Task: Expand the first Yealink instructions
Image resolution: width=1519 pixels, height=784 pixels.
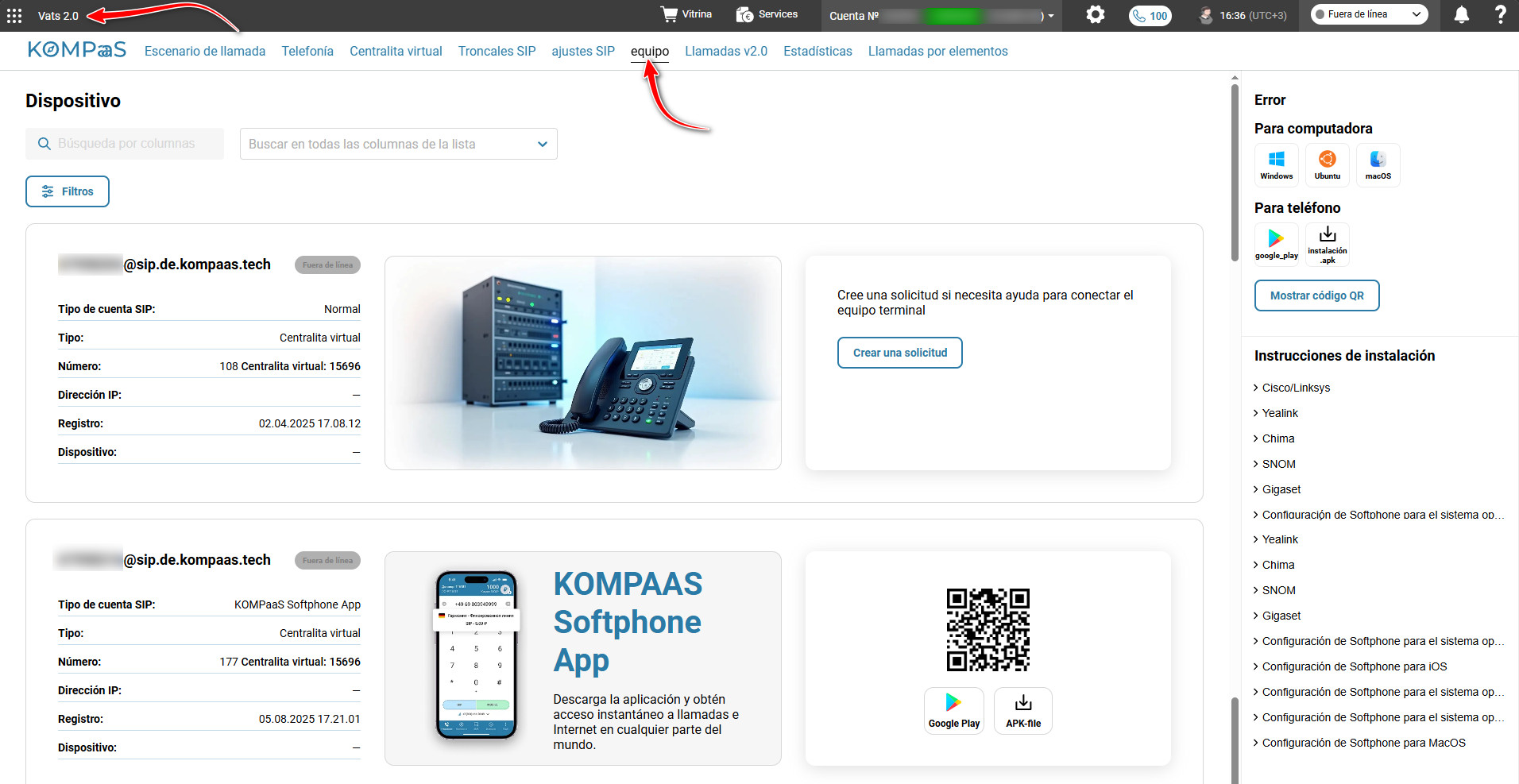Action: (x=1275, y=413)
